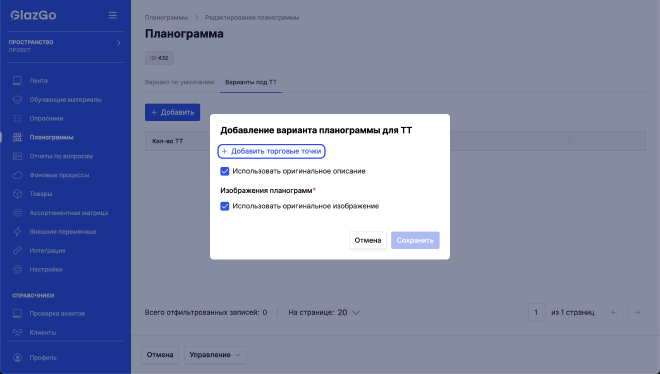660x374 pixels.
Task: Open the На странице 20 dropdown
Action: coord(324,313)
